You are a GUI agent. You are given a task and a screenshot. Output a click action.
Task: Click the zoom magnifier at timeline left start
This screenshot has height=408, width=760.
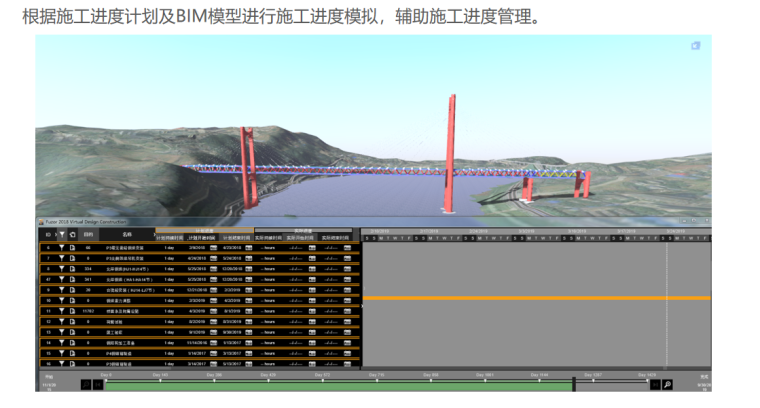pos(85,384)
